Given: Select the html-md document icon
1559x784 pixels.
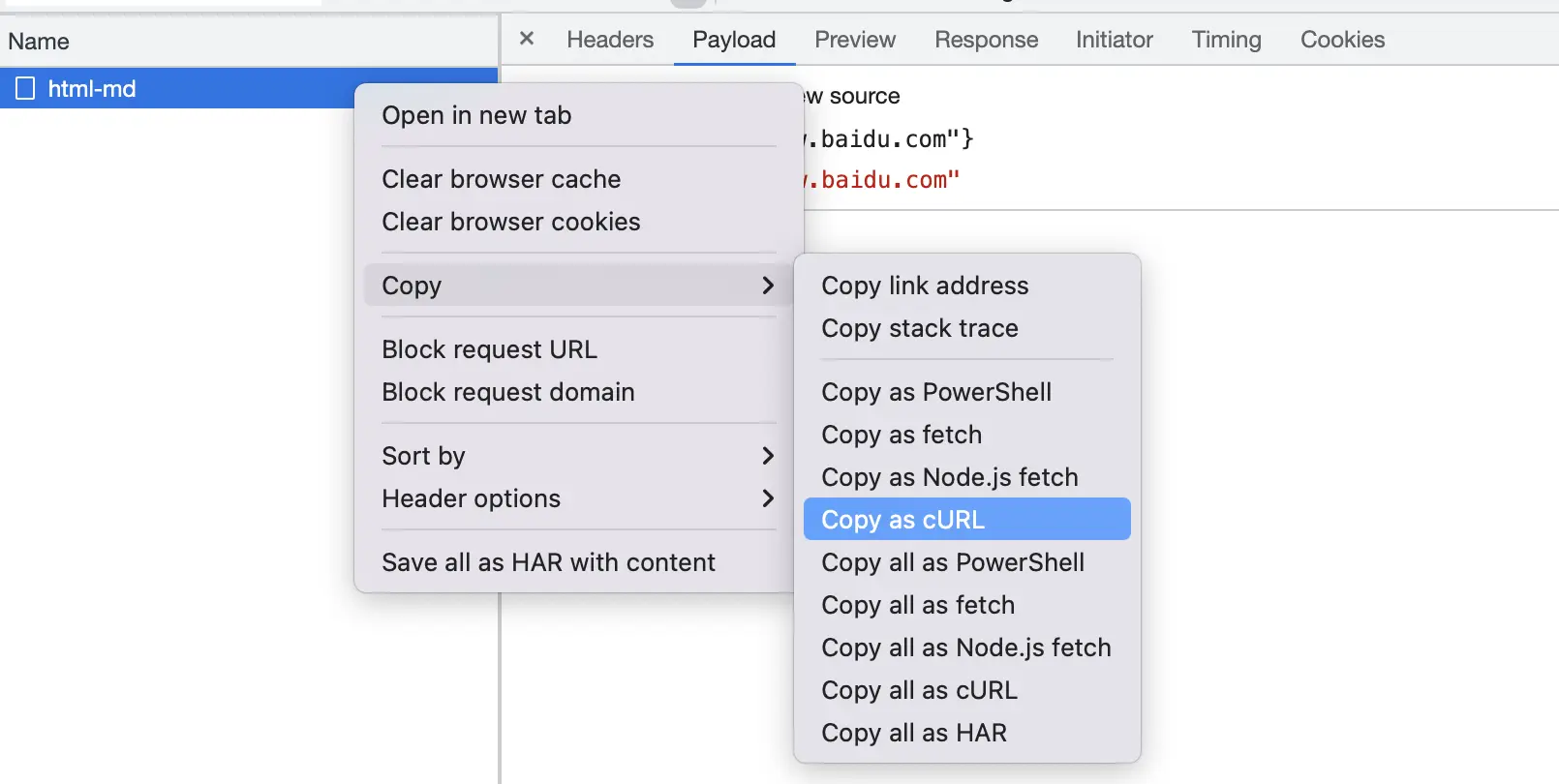Looking at the screenshot, I should pyautogui.click(x=25, y=88).
